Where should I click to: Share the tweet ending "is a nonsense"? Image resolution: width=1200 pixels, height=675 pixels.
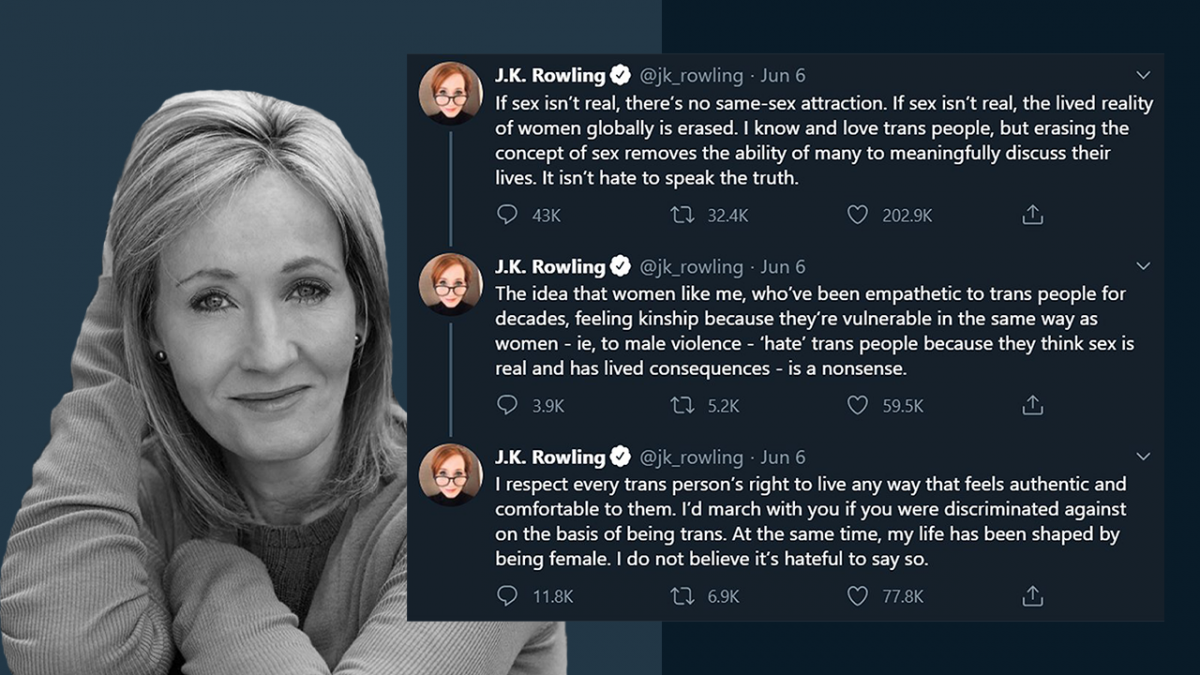(1032, 405)
